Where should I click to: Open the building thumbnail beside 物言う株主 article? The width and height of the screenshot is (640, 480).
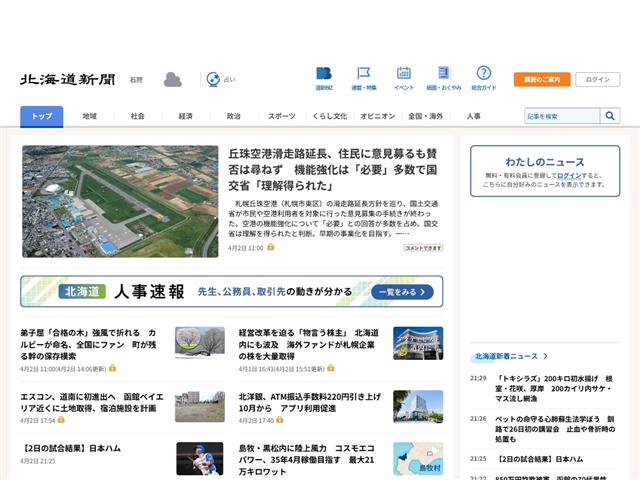[x=418, y=343]
